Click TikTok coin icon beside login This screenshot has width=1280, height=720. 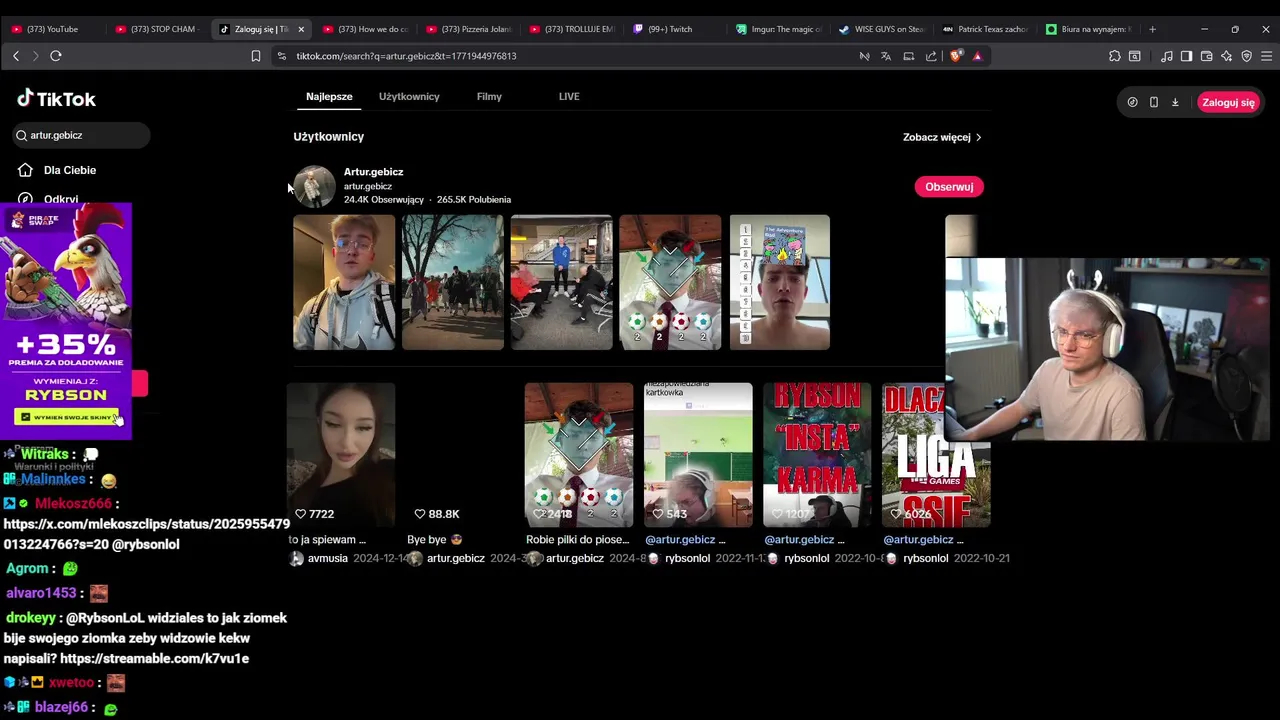tap(1132, 102)
